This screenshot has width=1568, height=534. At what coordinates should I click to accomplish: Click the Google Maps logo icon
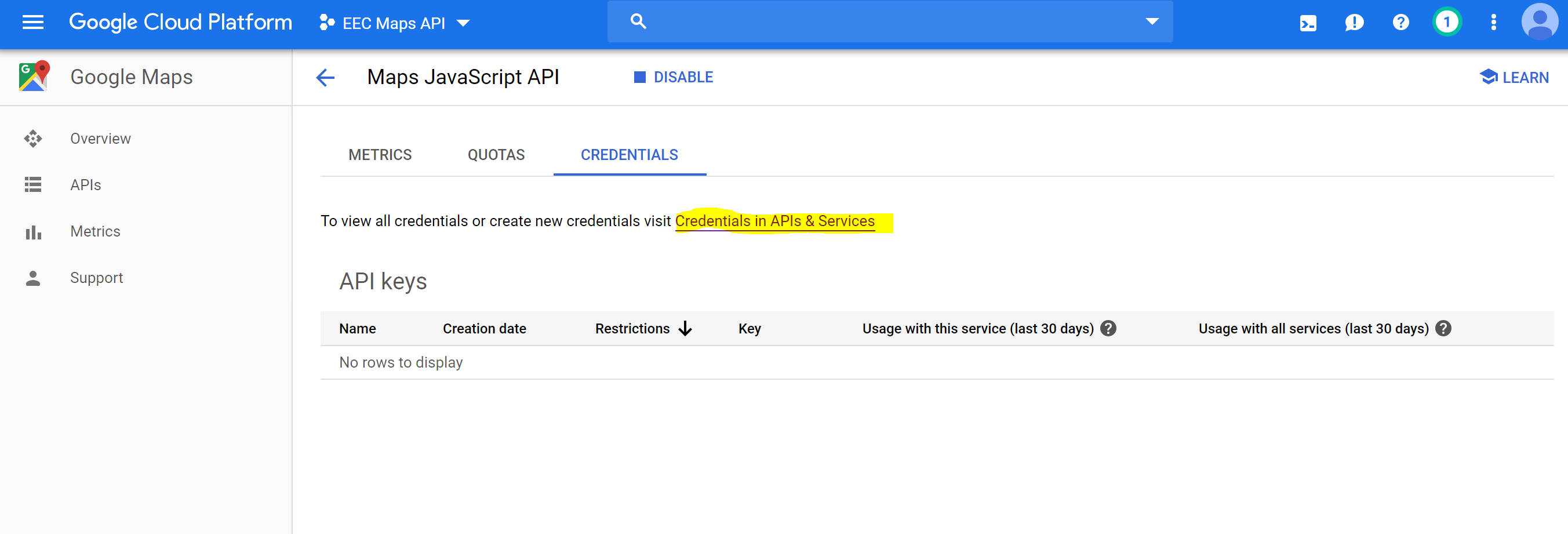(x=34, y=77)
